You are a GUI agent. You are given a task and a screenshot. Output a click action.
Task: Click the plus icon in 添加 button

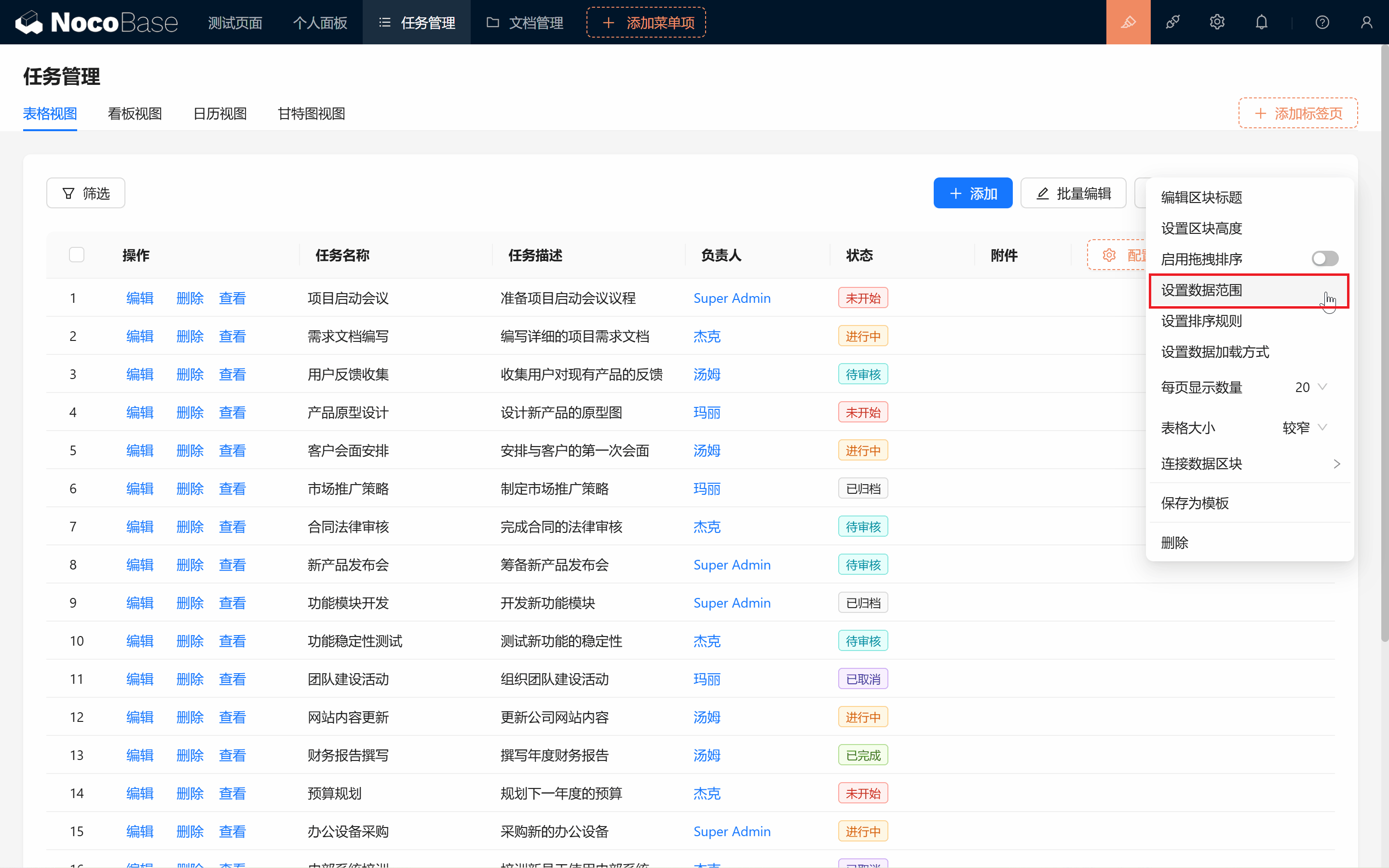pyautogui.click(x=955, y=193)
